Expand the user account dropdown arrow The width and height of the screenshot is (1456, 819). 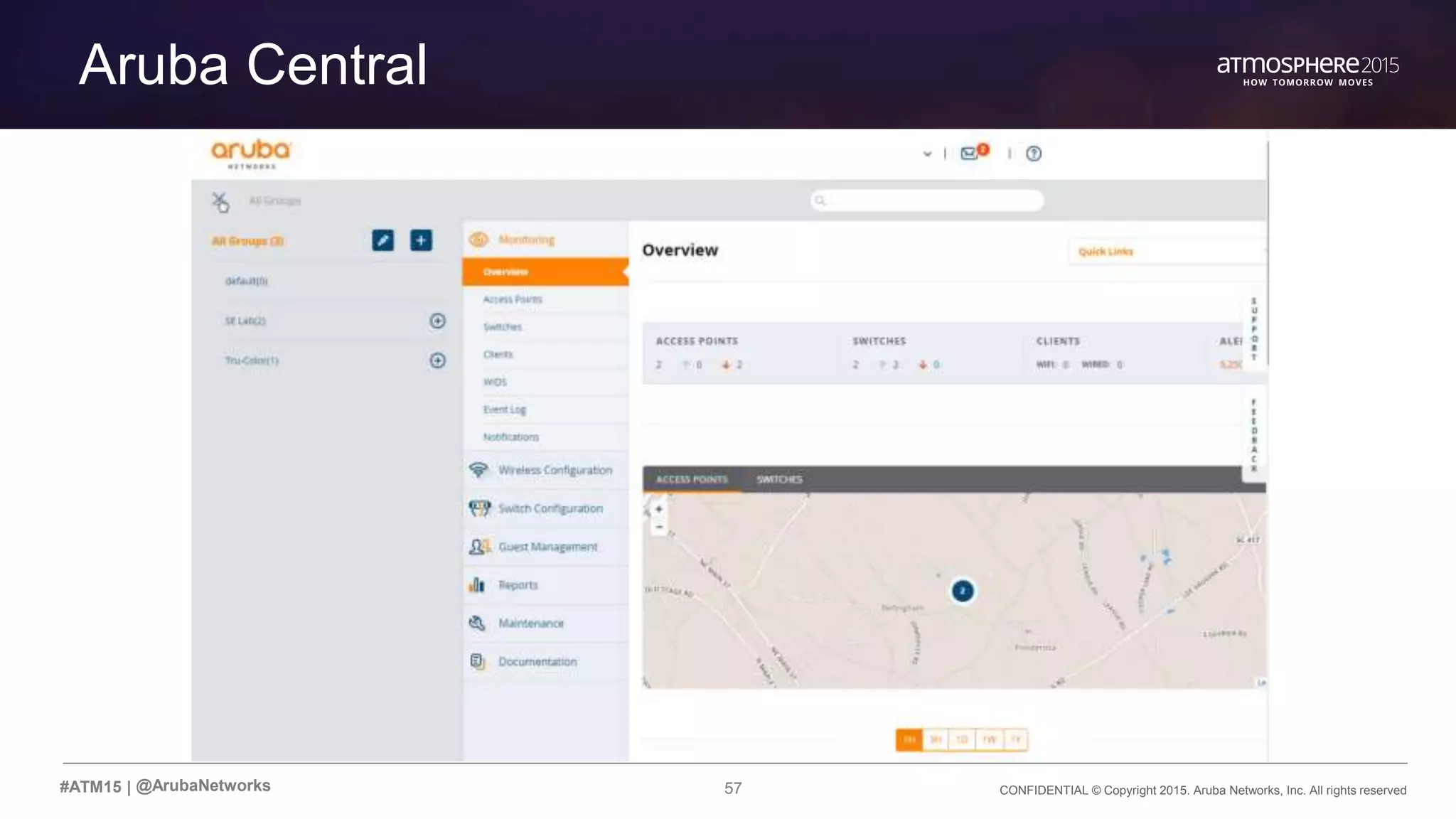click(927, 154)
